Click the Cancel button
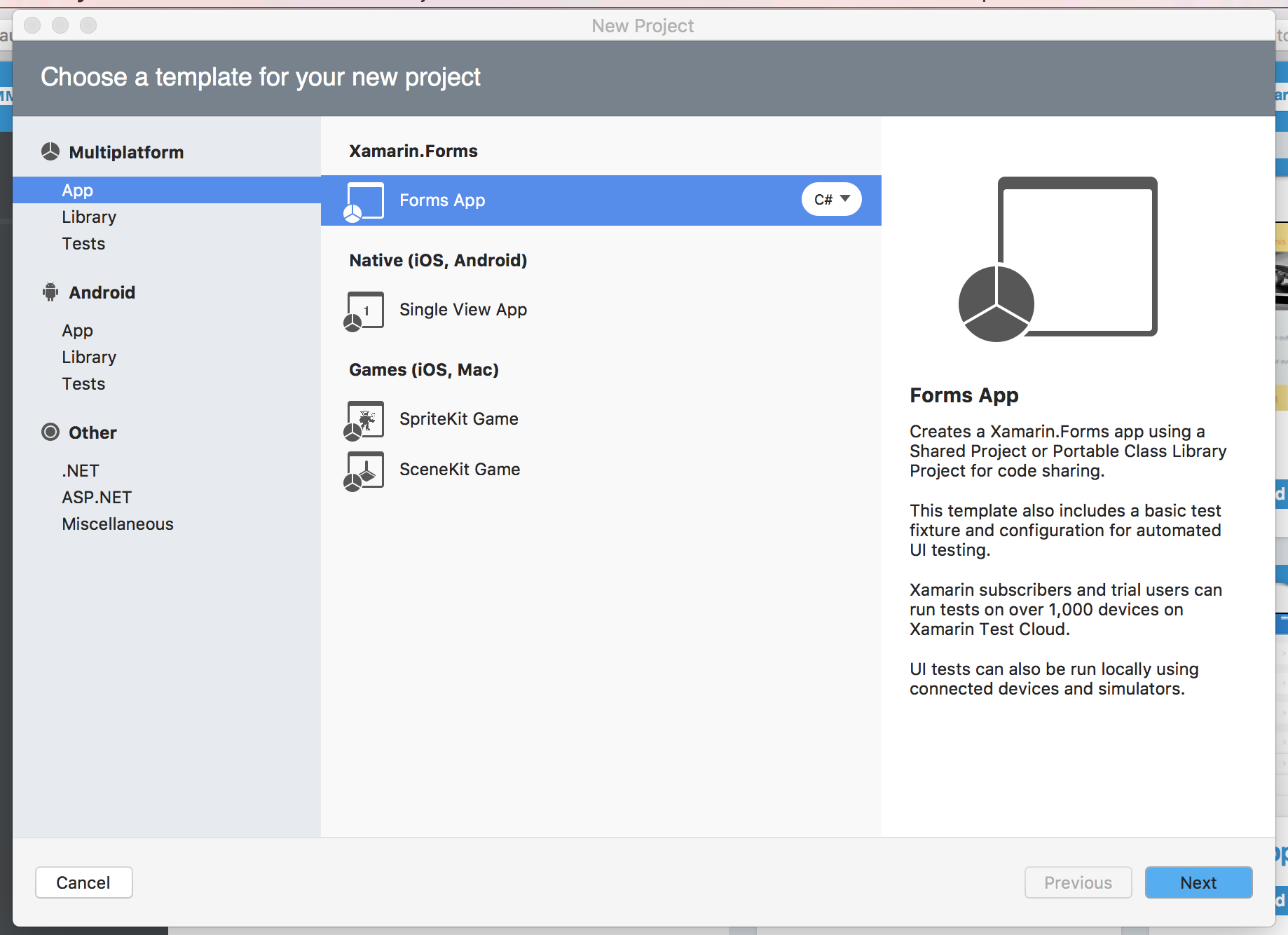This screenshot has height=935, width=1288. 83,882
